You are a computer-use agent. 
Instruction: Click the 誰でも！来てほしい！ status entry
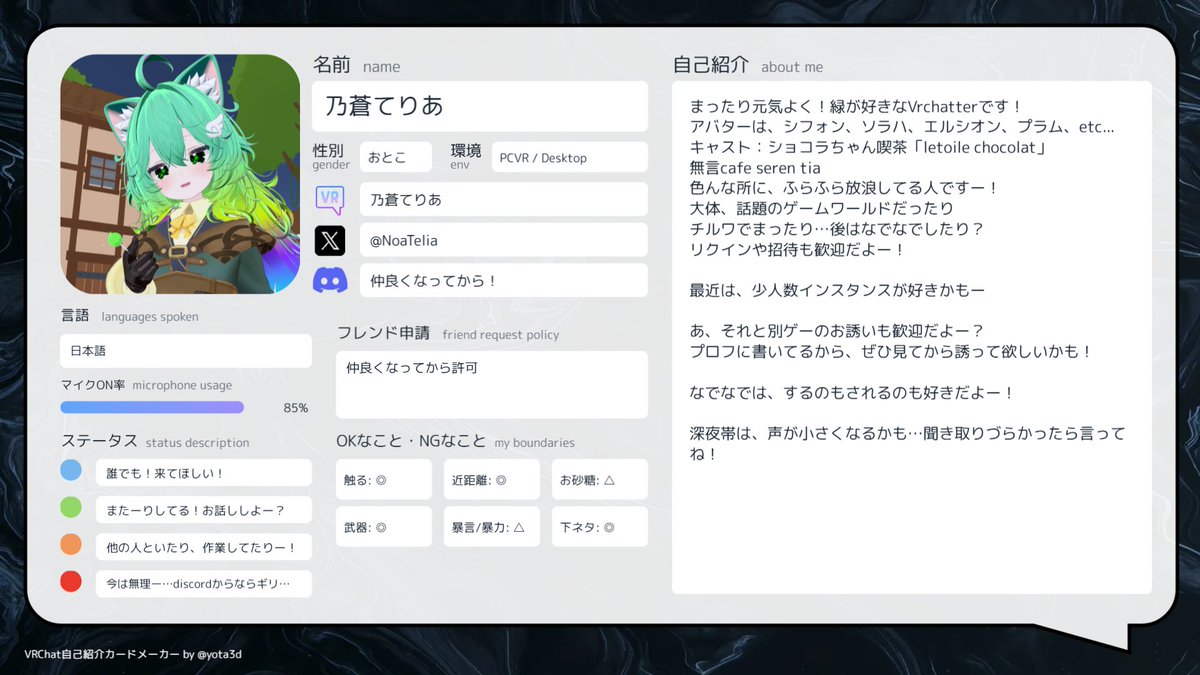203,471
